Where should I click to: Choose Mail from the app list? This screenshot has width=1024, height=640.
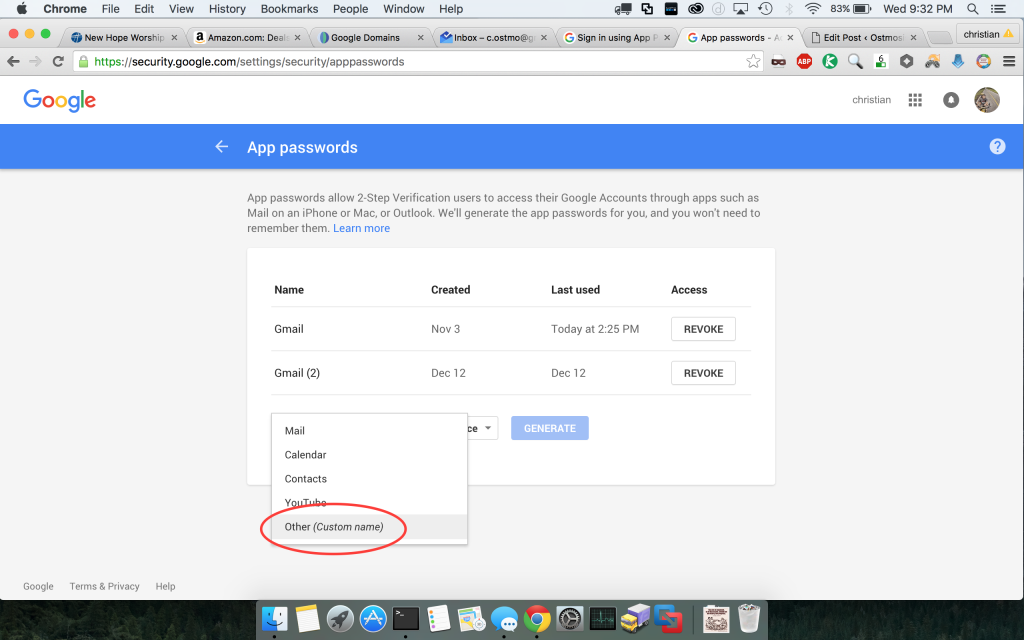point(369,430)
